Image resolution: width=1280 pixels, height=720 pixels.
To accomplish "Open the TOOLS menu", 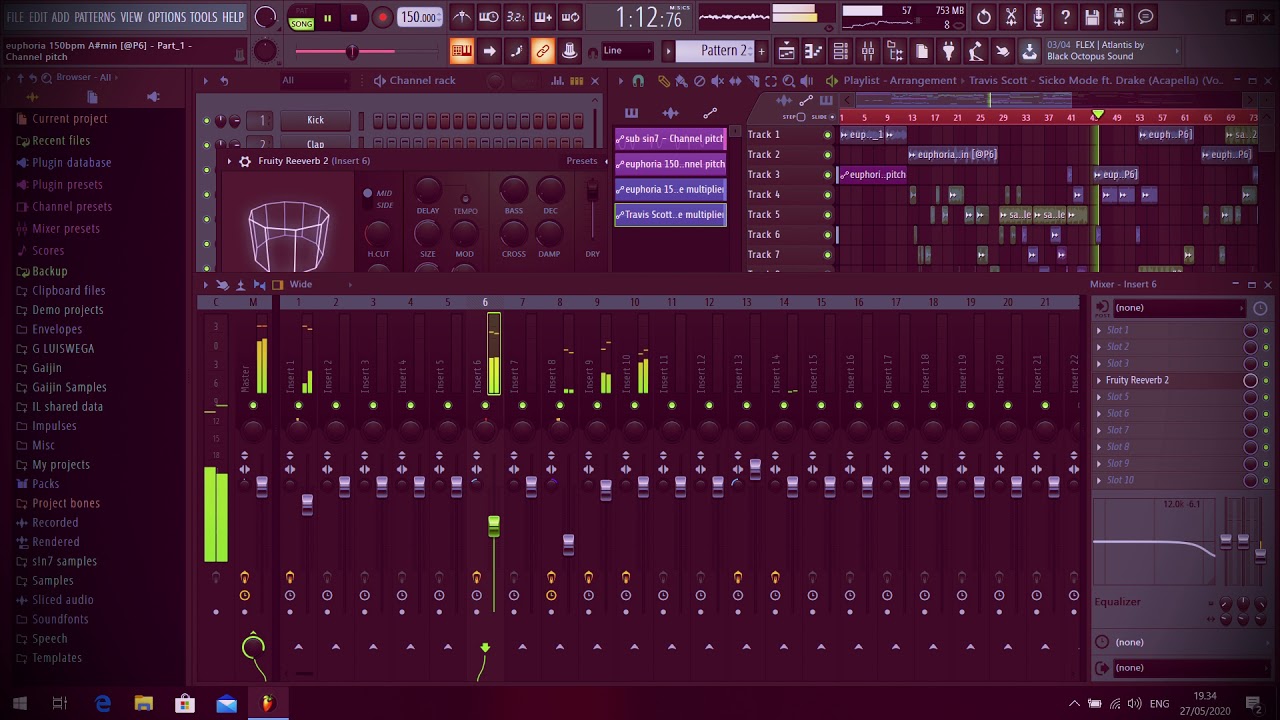I will (203, 17).
